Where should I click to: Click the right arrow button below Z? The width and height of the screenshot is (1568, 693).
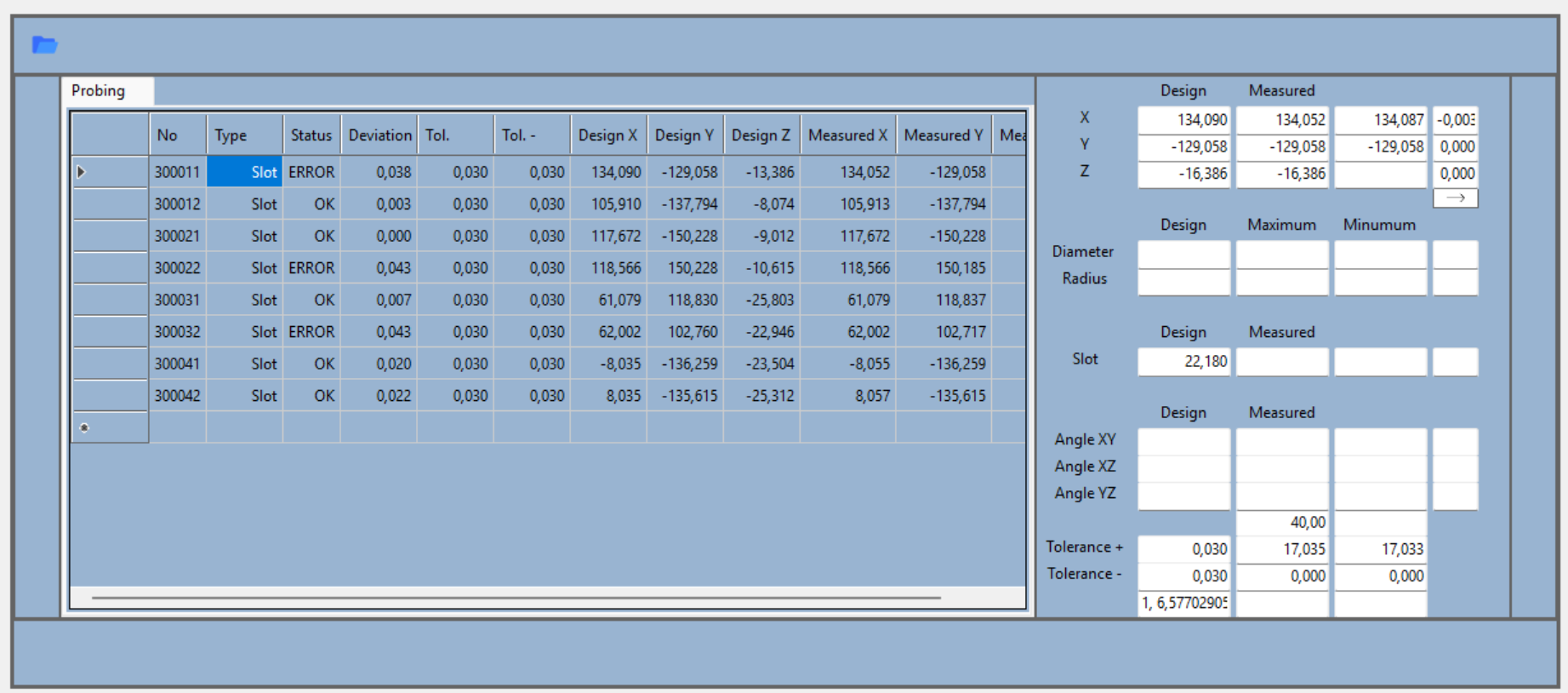point(1455,198)
